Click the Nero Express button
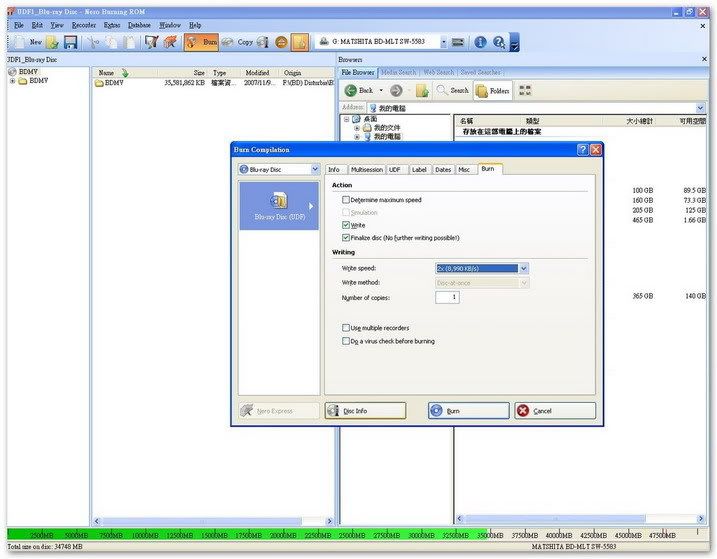717x559 pixels. (279, 411)
